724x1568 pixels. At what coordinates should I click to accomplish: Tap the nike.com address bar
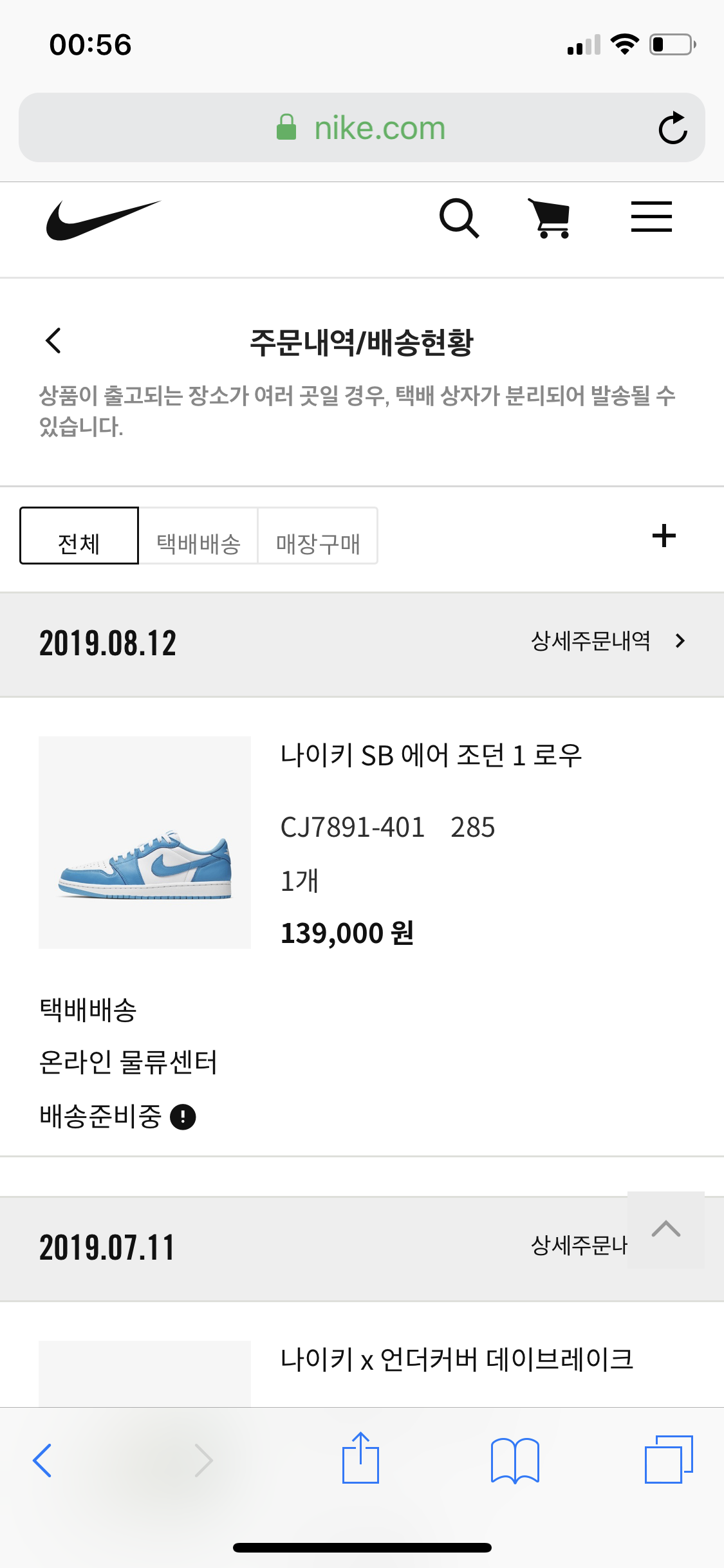360,128
